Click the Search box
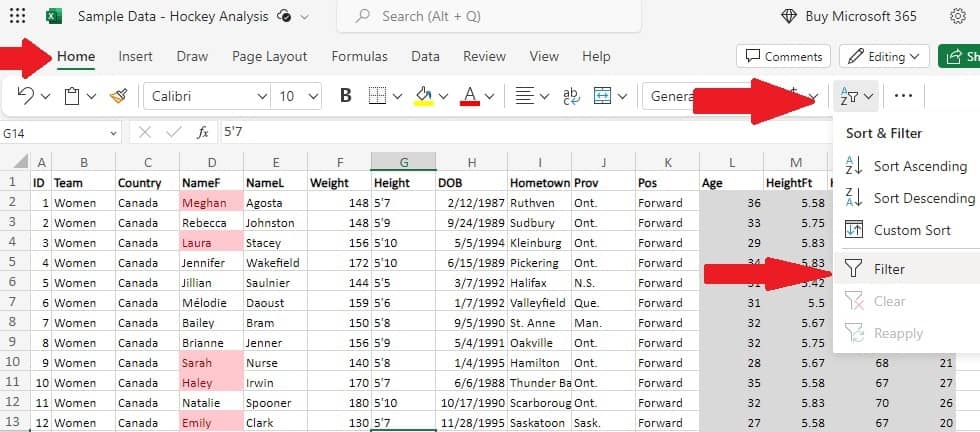The width and height of the screenshot is (980, 432). [489, 16]
